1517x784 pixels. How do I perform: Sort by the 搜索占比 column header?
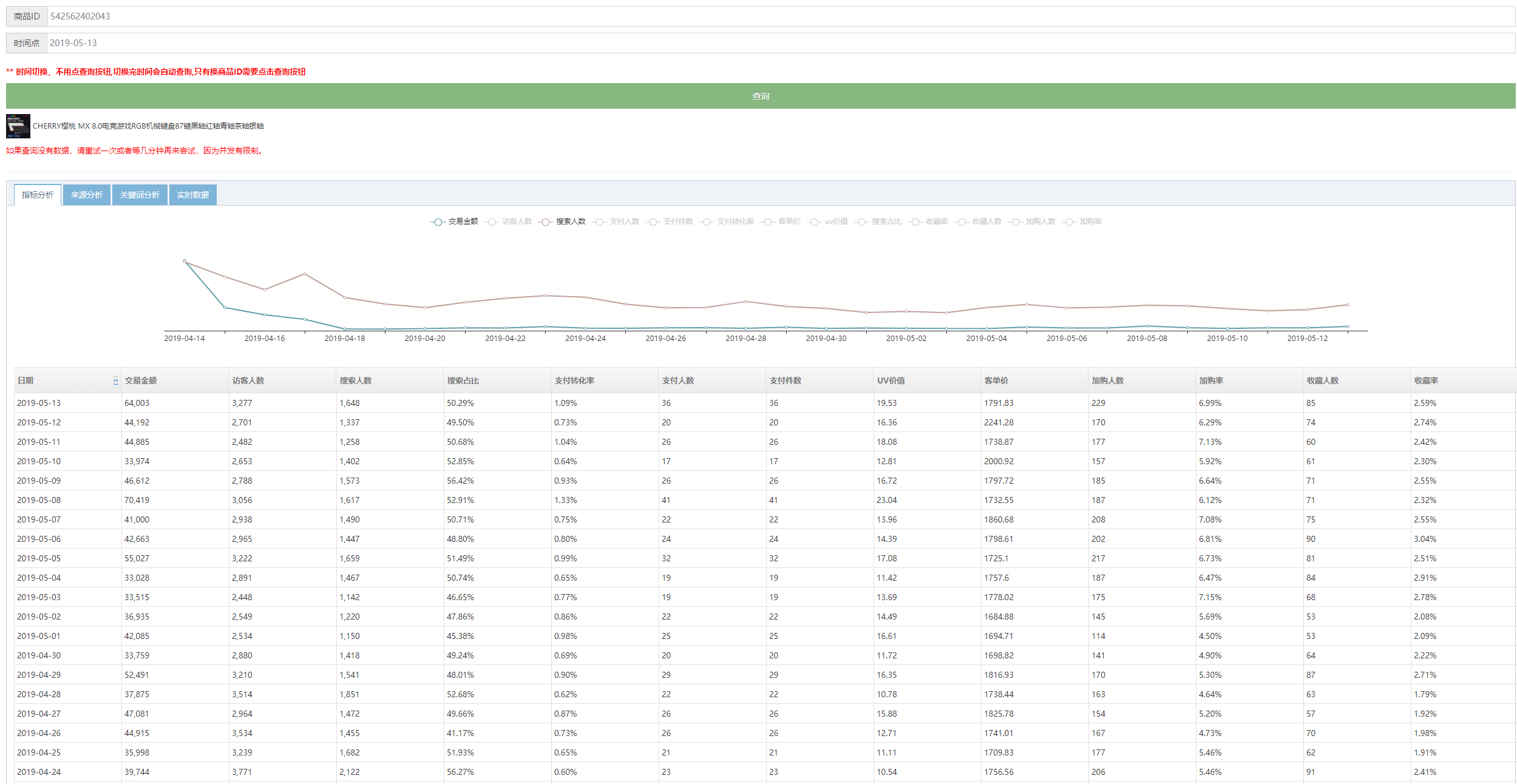[497, 380]
